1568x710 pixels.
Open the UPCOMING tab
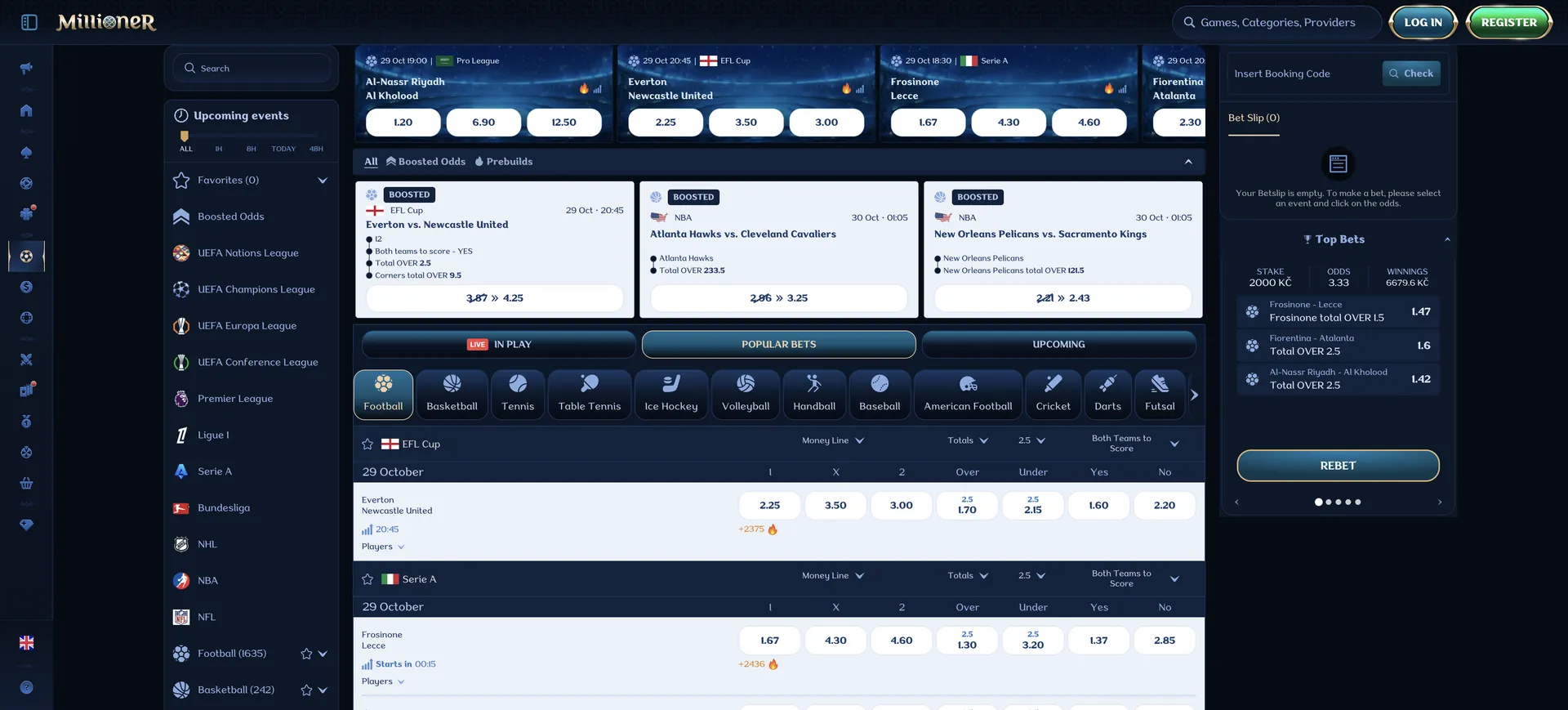(1058, 345)
